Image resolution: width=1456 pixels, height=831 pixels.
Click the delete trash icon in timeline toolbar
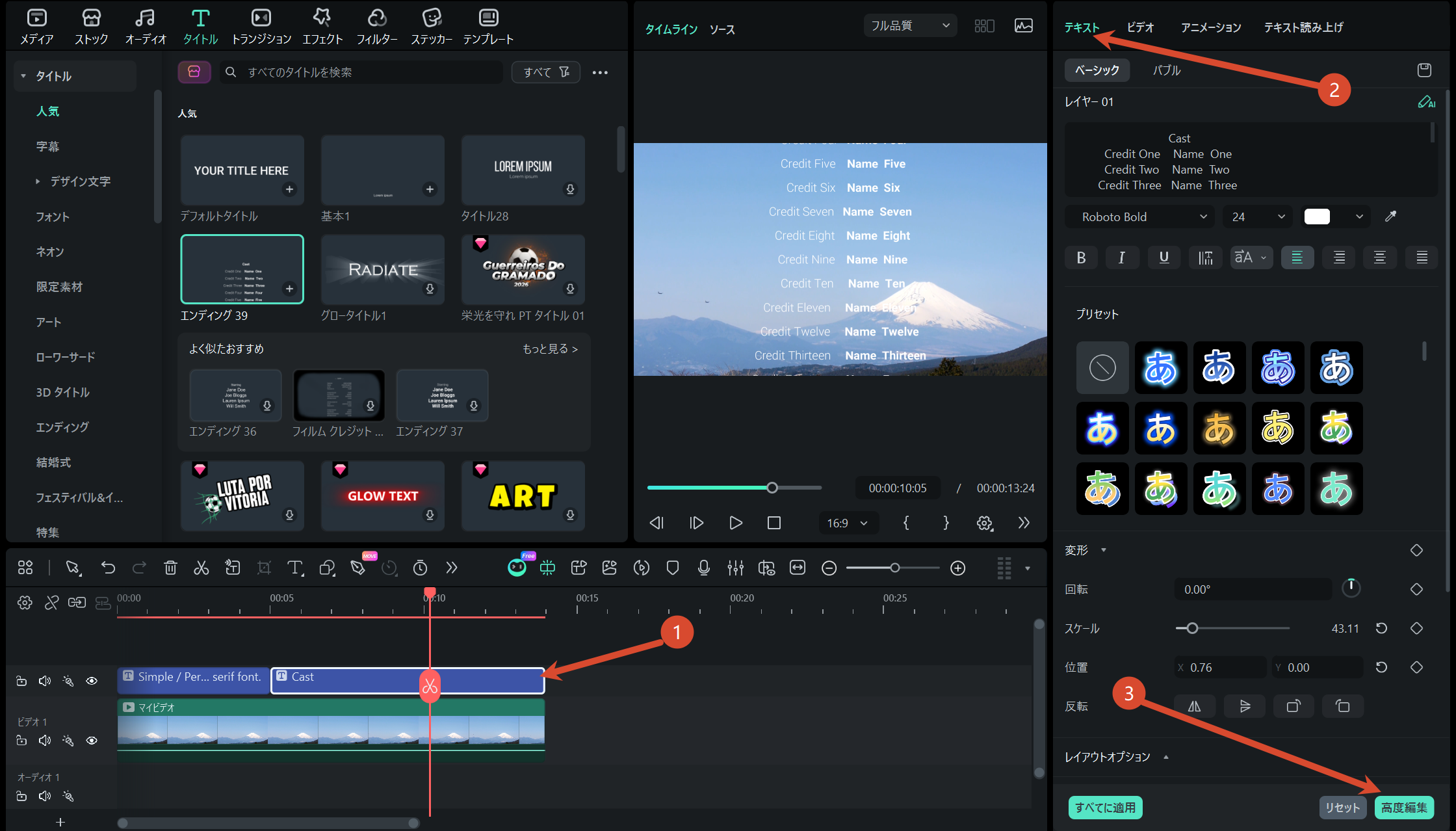(170, 568)
